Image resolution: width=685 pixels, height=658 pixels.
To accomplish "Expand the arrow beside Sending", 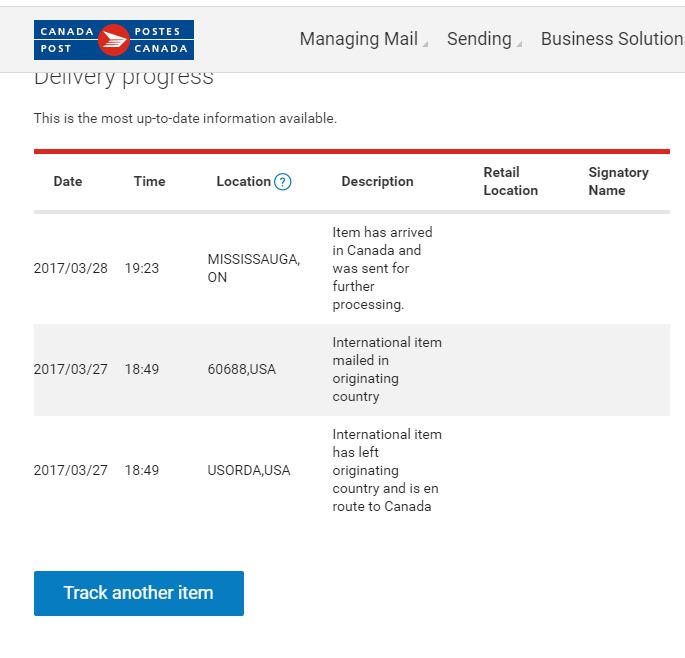I will (x=519, y=44).
